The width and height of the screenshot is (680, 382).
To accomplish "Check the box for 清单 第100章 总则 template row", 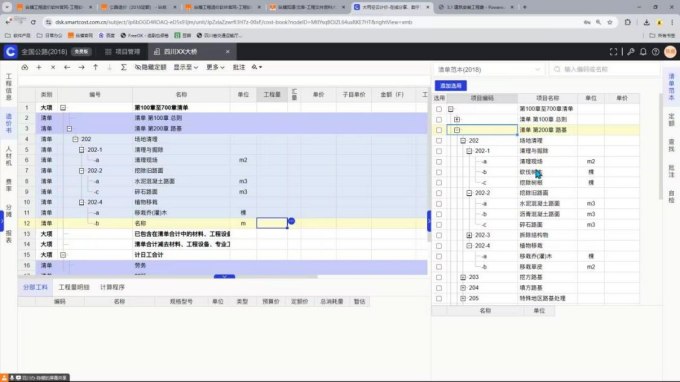I will [439, 119].
